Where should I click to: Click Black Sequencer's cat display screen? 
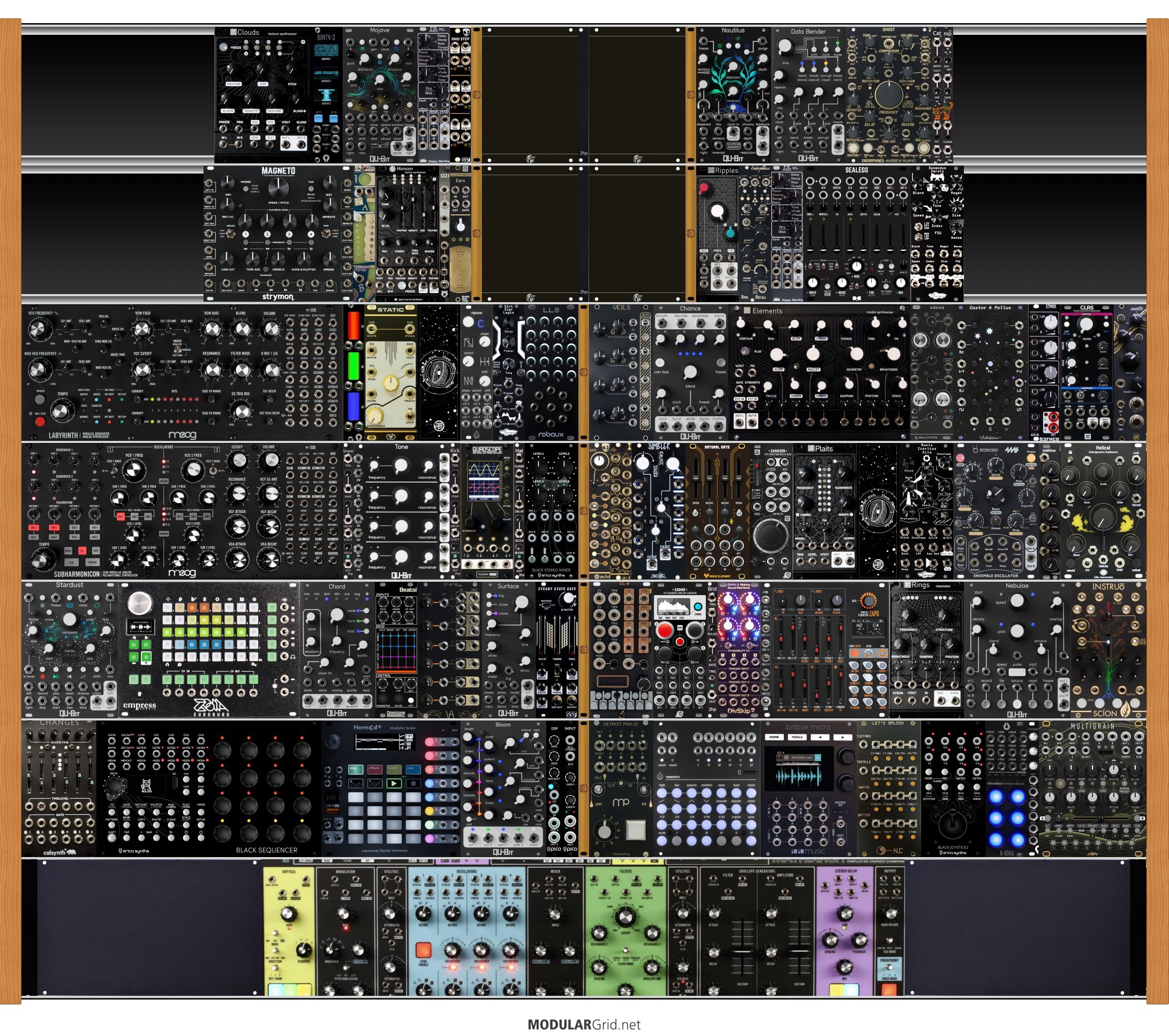(146, 786)
